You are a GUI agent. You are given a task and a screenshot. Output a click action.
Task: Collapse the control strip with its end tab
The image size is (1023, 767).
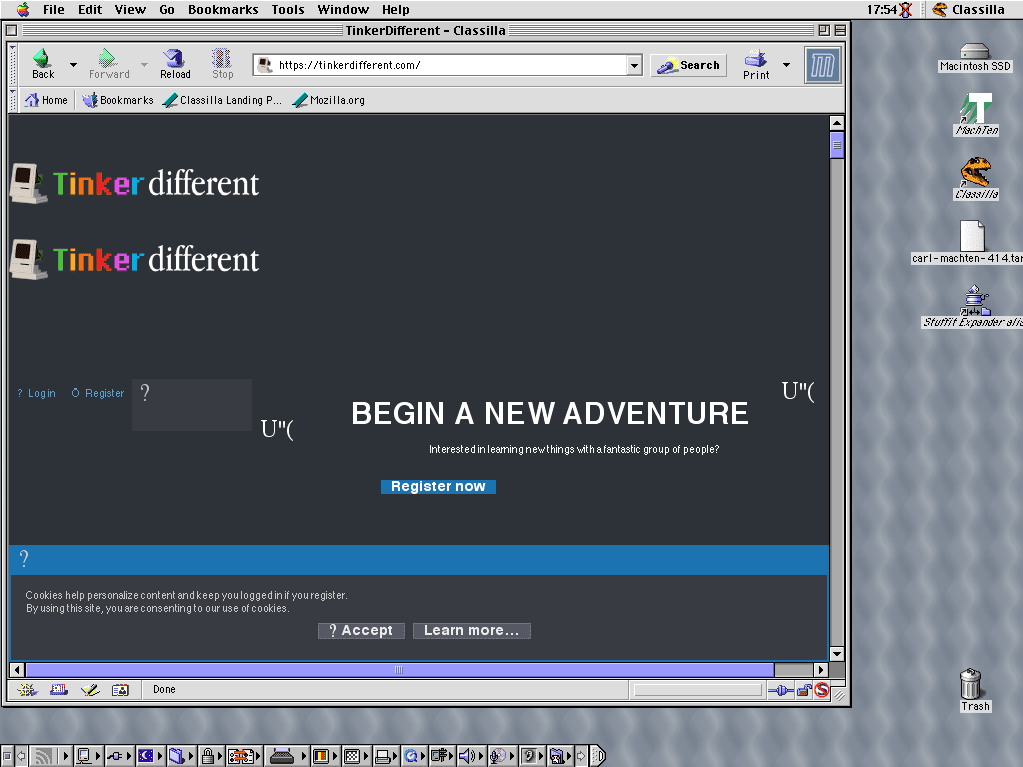tap(598, 756)
